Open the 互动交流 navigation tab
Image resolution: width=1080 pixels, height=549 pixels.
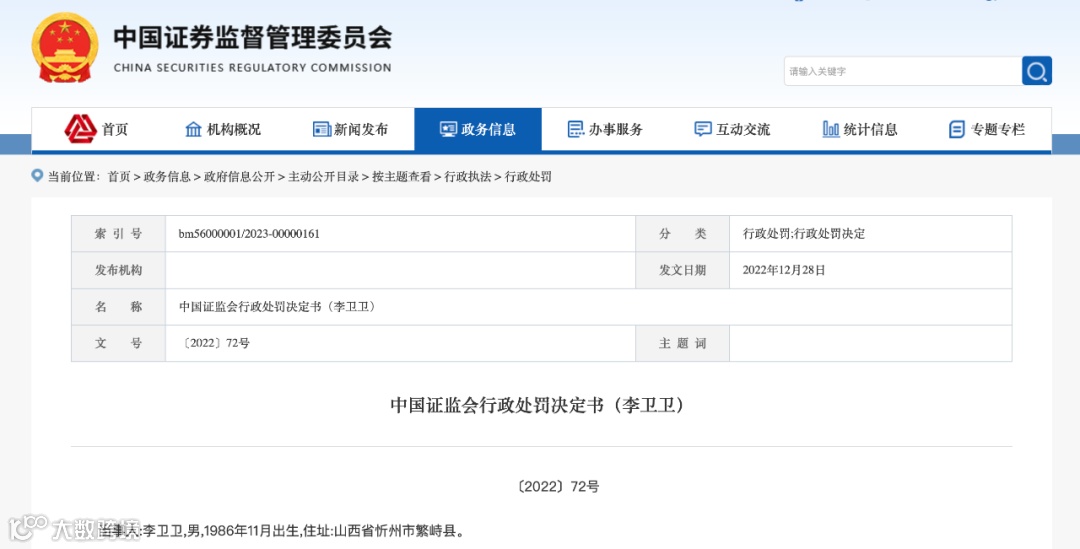pos(733,129)
